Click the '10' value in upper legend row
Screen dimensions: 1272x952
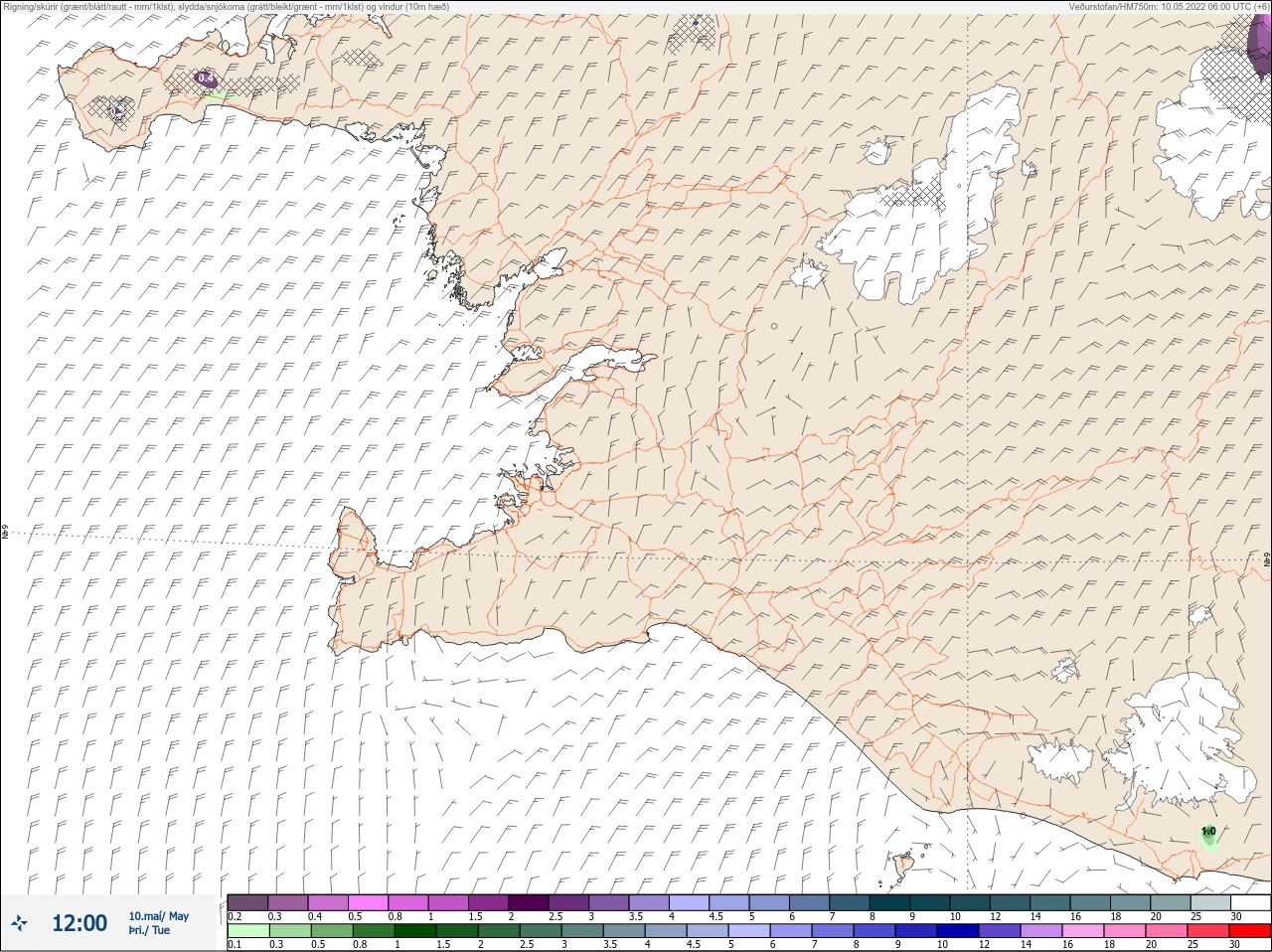click(x=955, y=916)
